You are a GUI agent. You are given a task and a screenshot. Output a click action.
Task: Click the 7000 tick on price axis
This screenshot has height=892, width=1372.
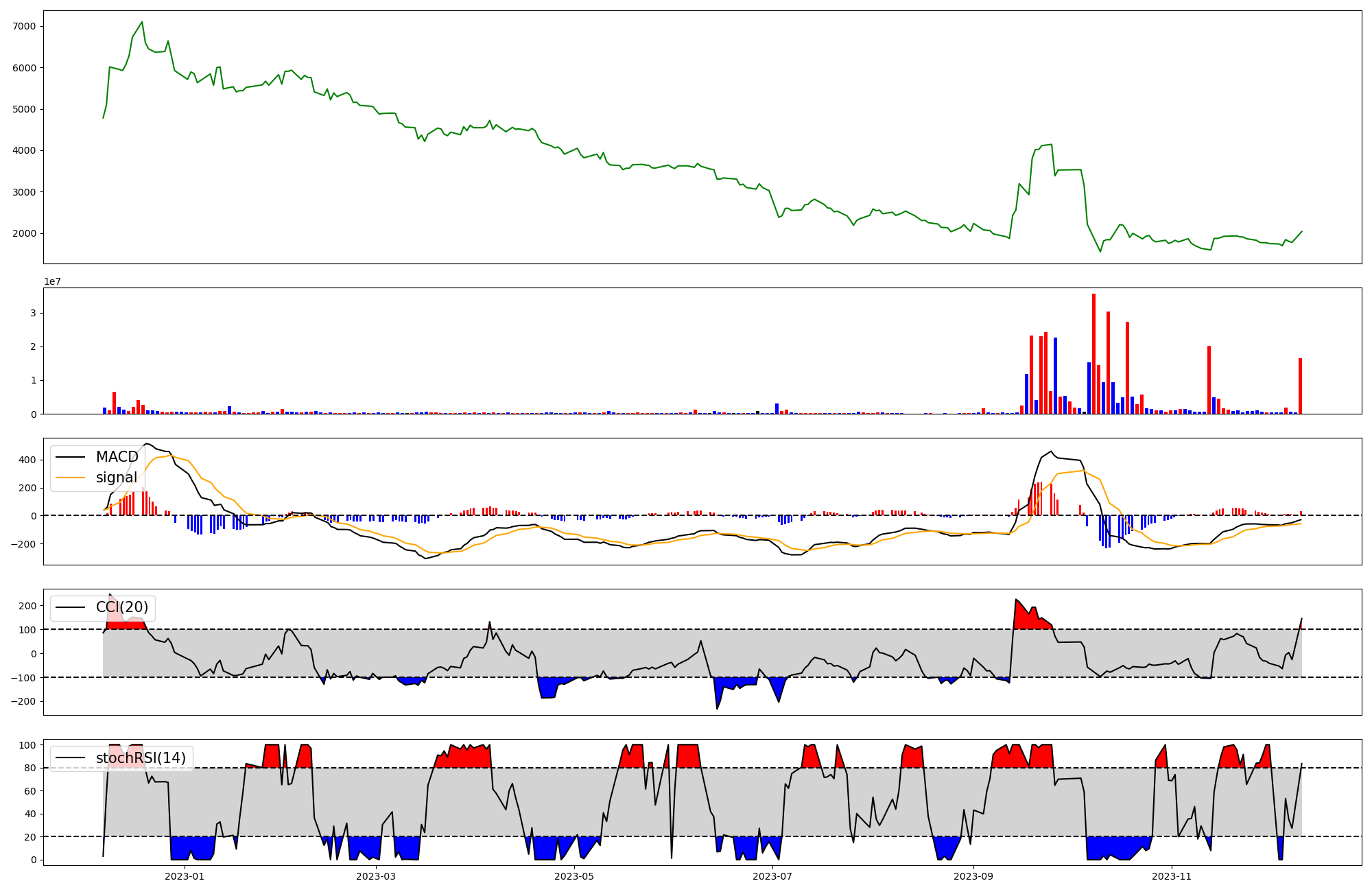pos(24,26)
